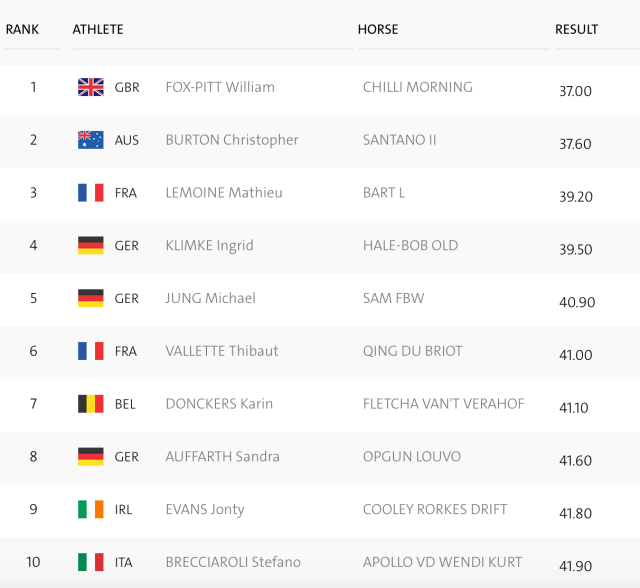Select the Belgium flag icon
Image resolution: width=640 pixels, height=588 pixels.
click(91, 404)
